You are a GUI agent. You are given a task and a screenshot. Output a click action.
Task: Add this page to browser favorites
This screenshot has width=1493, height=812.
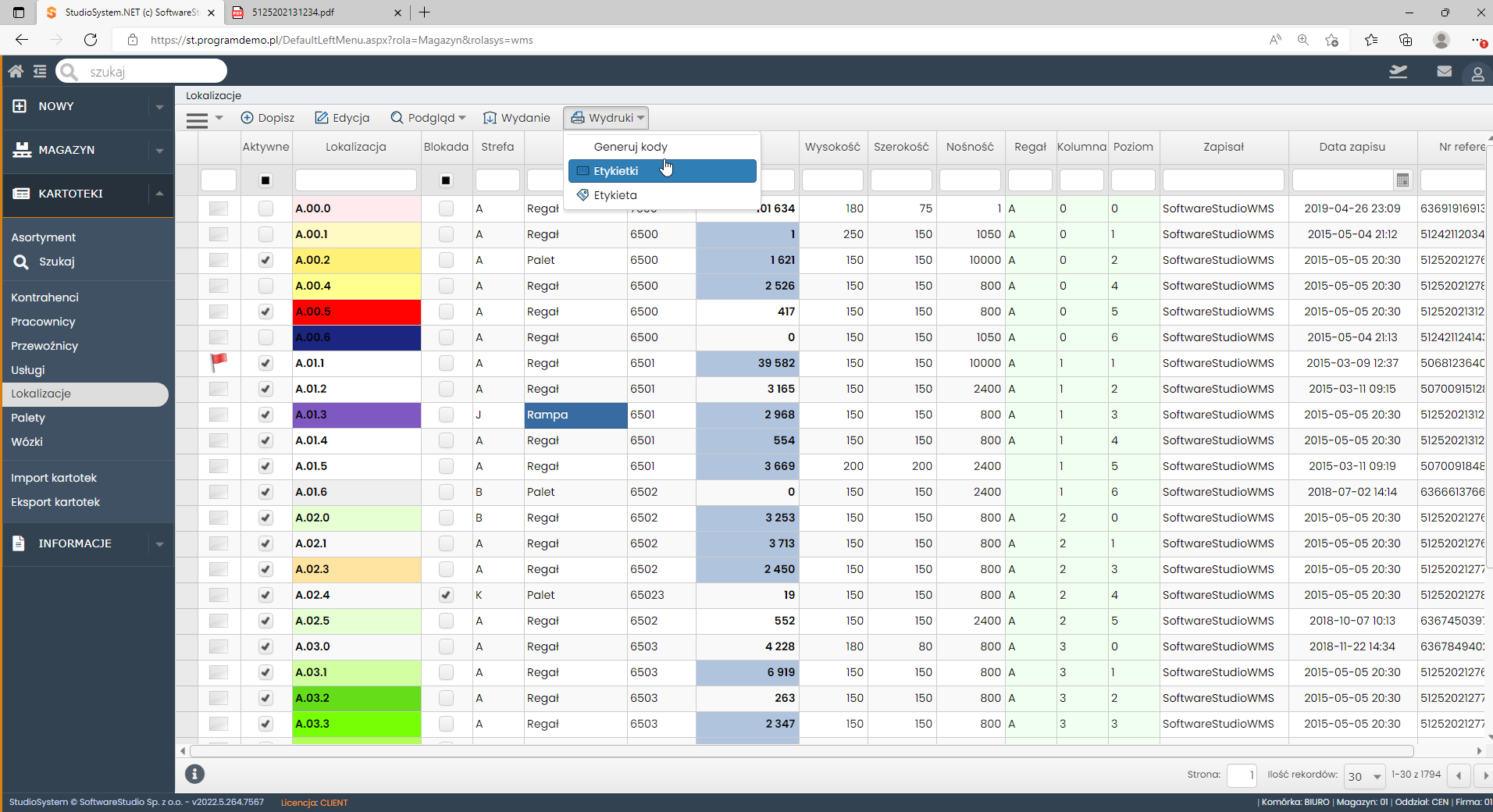pyautogui.click(x=1332, y=40)
